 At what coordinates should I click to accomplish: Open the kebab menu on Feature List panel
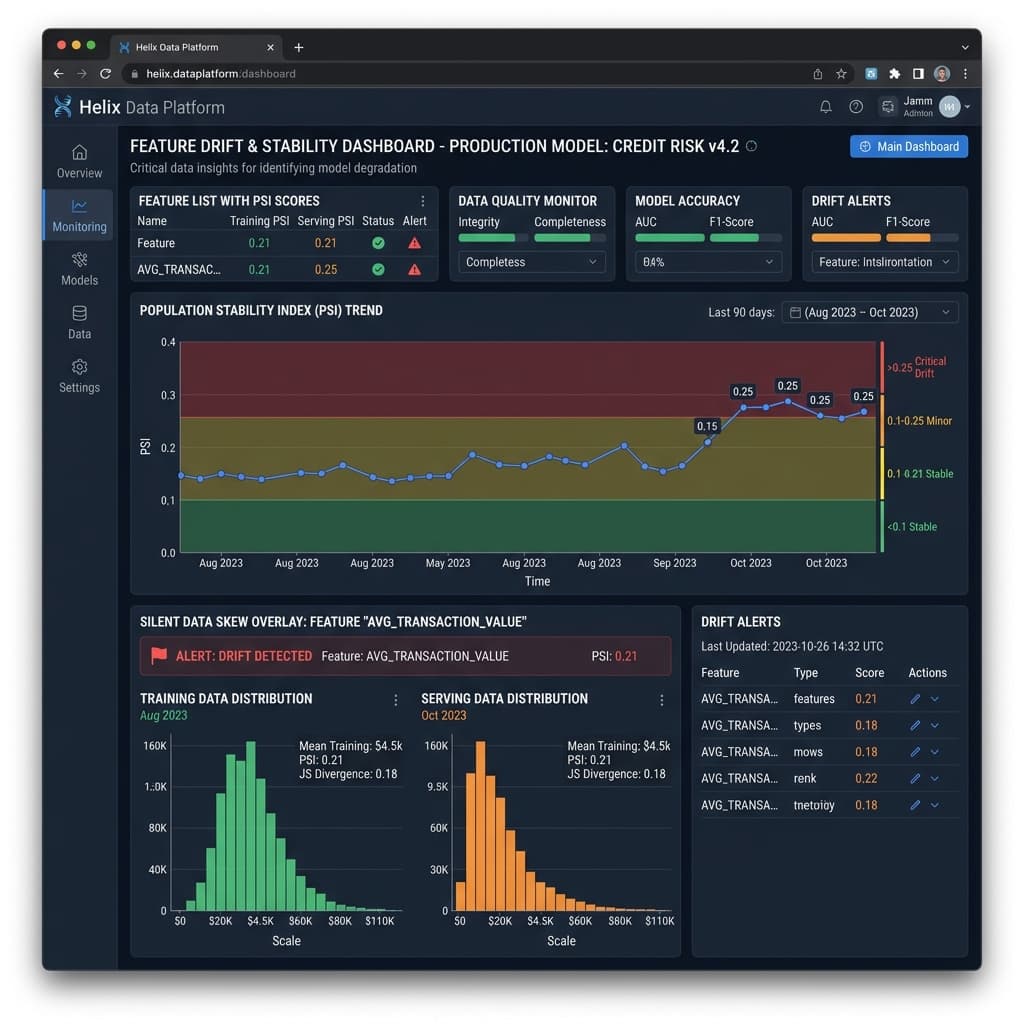pyautogui.click(x=423, y=200)
